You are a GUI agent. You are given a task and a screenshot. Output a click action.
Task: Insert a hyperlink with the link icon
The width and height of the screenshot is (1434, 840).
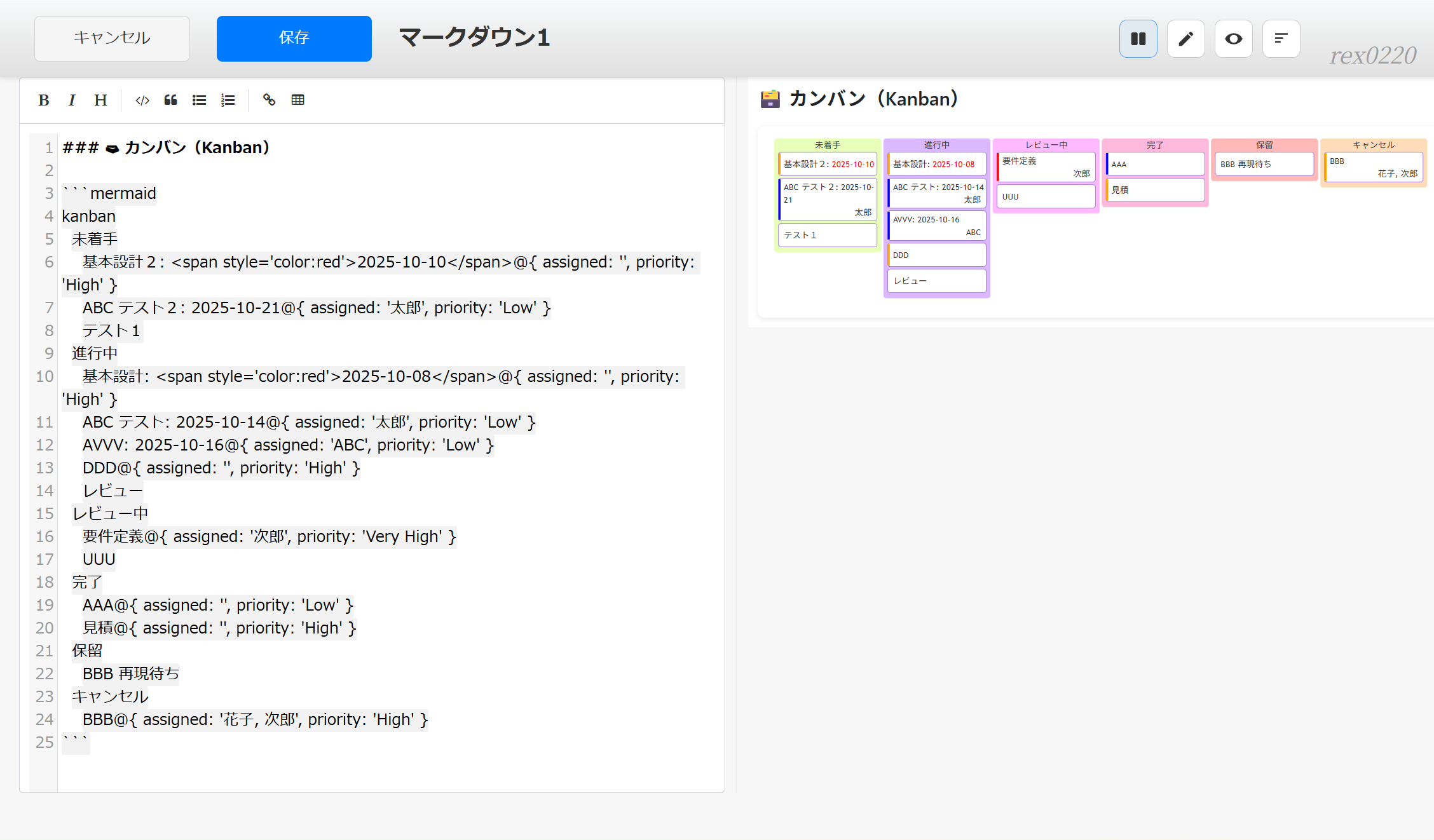click(x=269, y=100)
